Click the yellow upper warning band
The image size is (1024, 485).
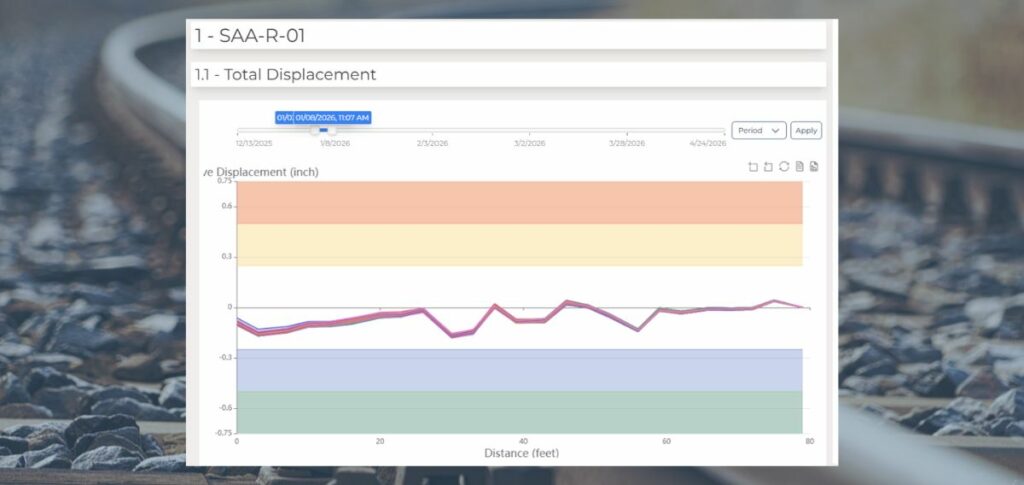tap(519, 245)
